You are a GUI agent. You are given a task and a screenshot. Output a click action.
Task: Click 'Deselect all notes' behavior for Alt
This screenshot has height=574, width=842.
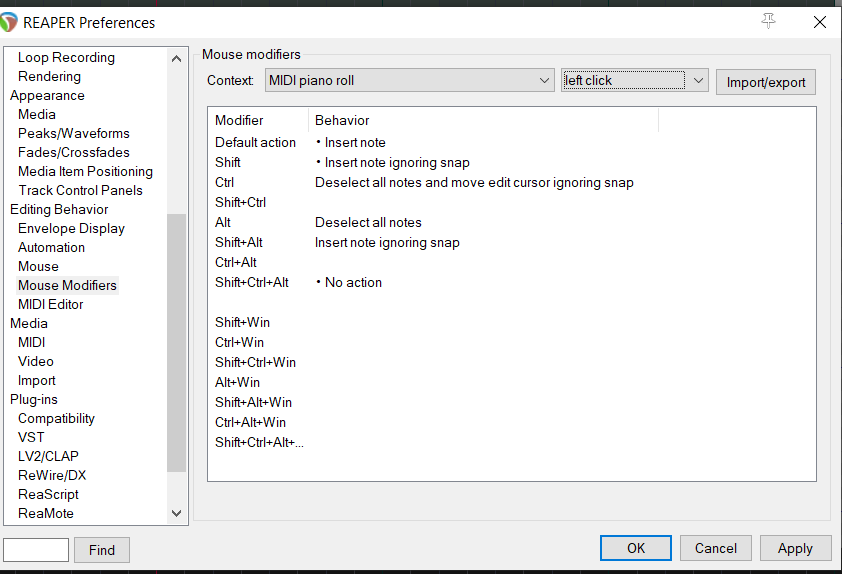[x=368, y=222]
